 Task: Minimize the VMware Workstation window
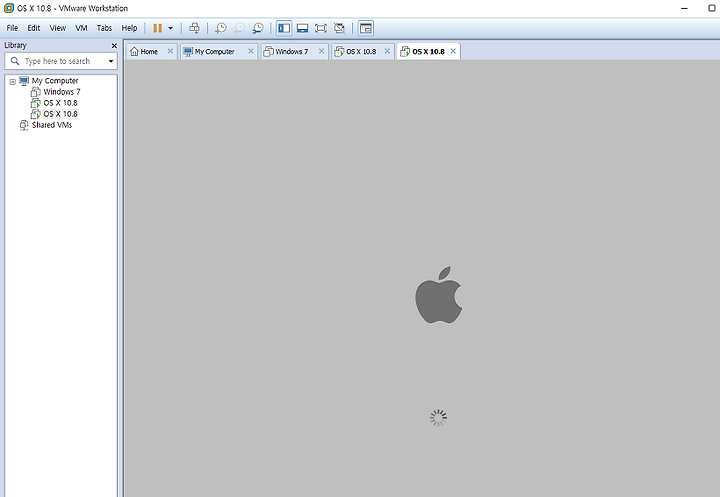tap(684, 8)
